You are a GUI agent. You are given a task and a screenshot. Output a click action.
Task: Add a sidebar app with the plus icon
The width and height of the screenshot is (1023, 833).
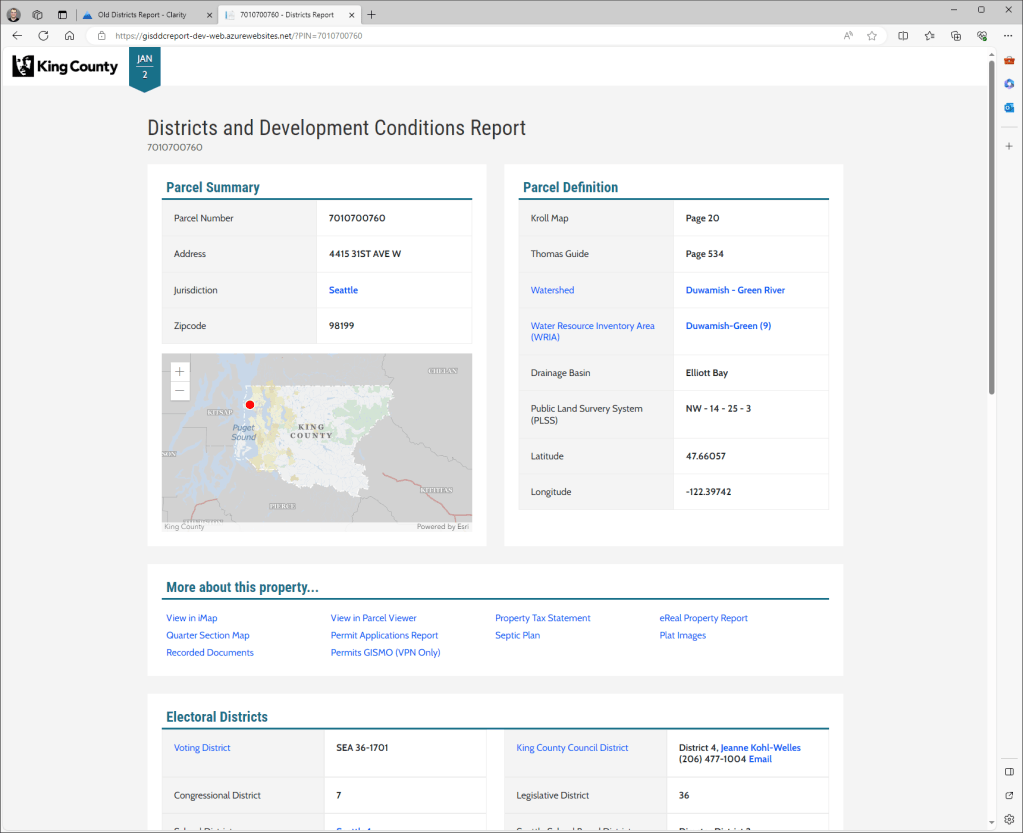[x=1009, y=146]
